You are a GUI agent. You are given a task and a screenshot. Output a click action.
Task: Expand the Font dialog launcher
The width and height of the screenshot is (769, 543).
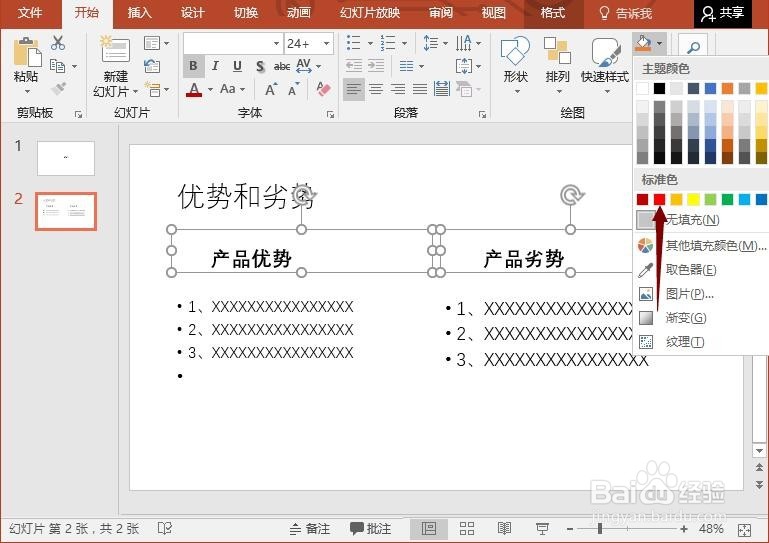point(330,114)
